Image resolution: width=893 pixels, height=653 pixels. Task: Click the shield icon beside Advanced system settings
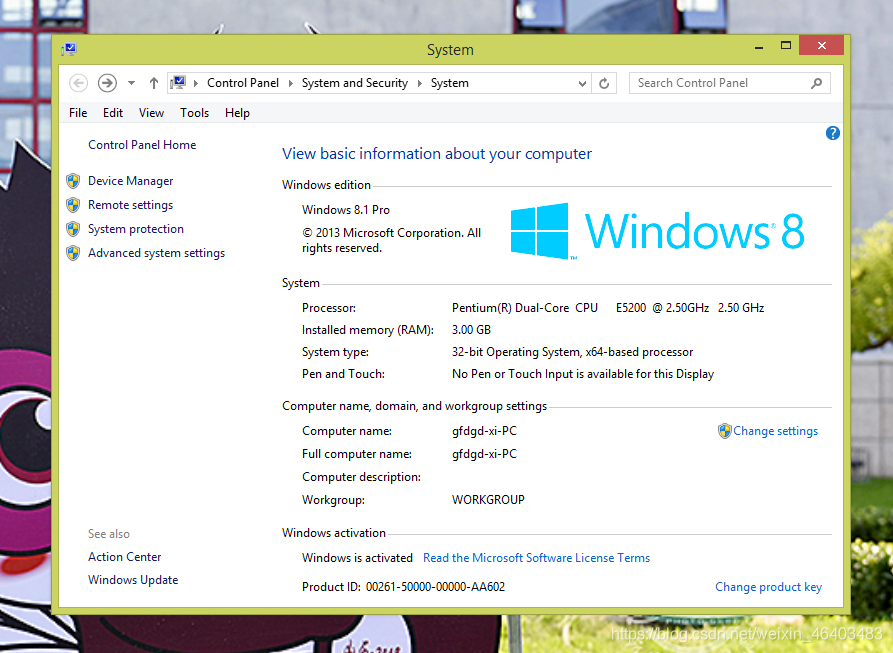pyautogui.click(x=72, y=253)
